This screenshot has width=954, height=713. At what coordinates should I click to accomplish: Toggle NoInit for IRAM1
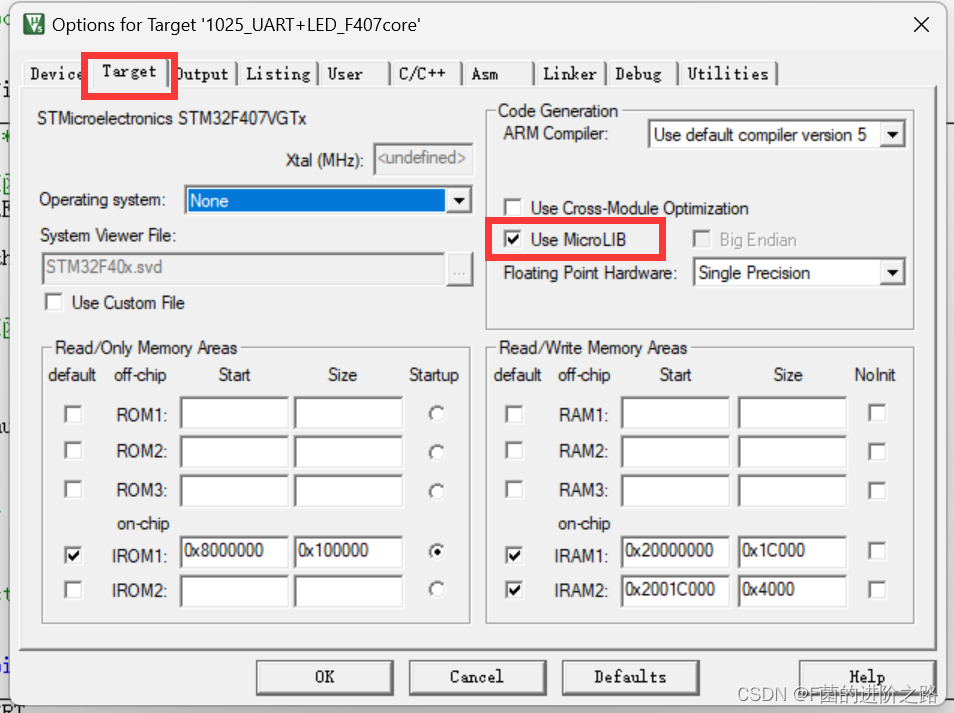tap(875, 551)
